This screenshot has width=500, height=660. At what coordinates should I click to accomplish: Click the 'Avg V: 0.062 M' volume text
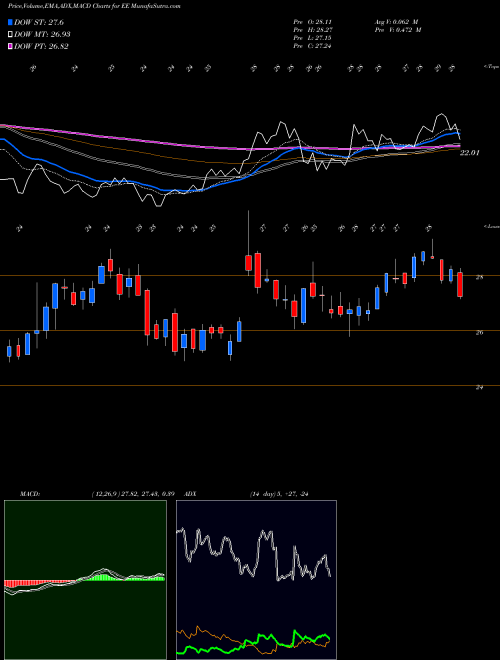pos(398,21)
